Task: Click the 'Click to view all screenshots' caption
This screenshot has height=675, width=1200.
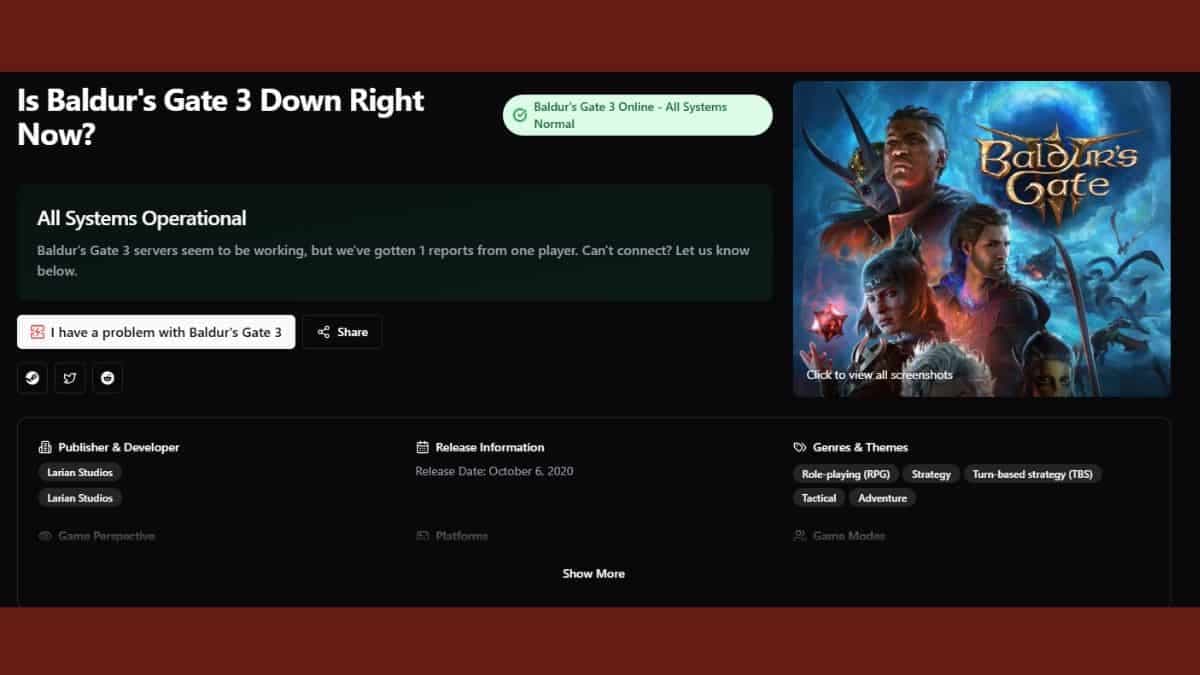Action: click(x=879, y=375)
